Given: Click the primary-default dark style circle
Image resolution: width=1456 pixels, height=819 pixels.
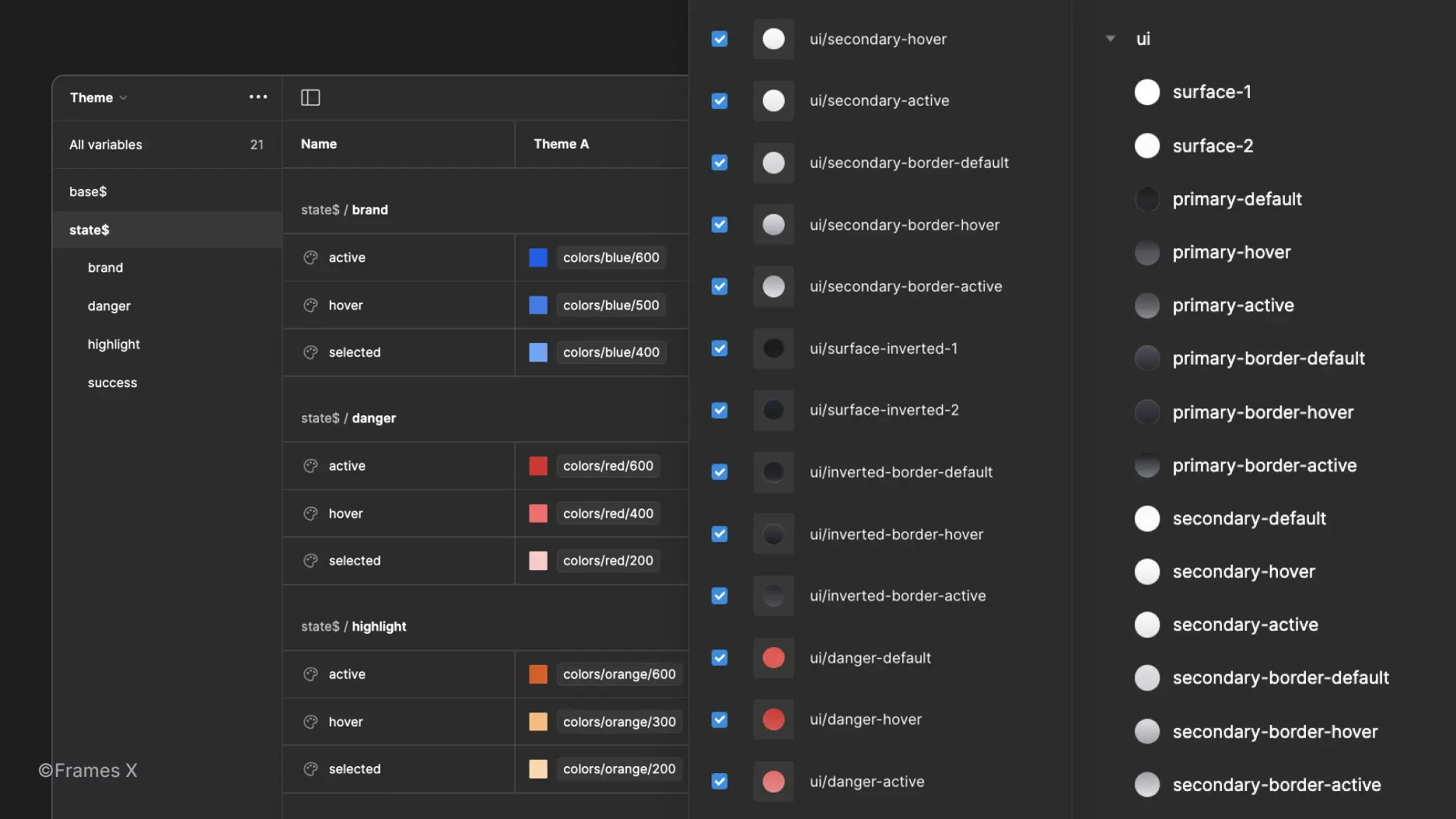Looking at the screenshot, I should point(1147,199).
